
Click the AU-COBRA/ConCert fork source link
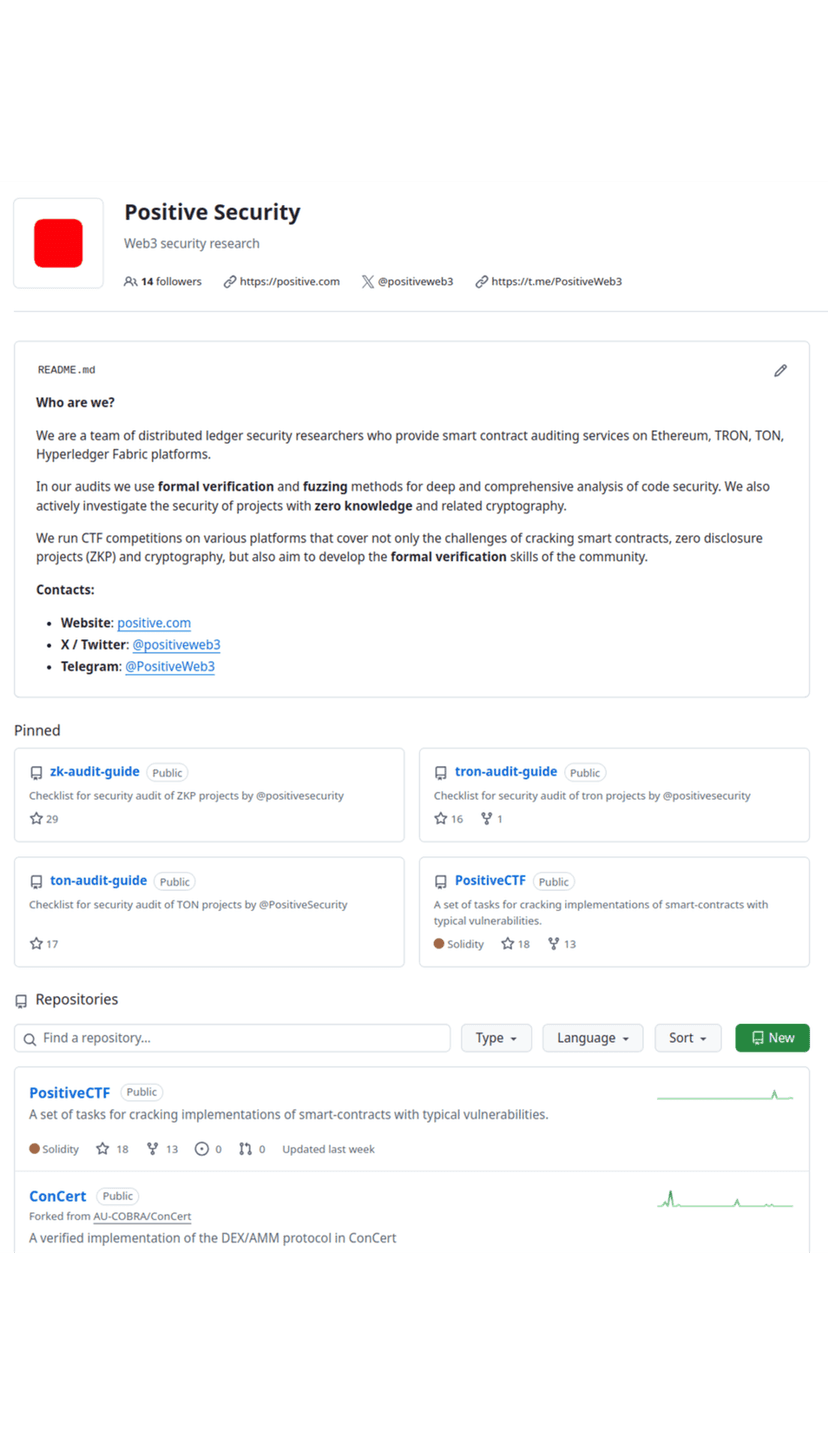tap(142, 1217)
